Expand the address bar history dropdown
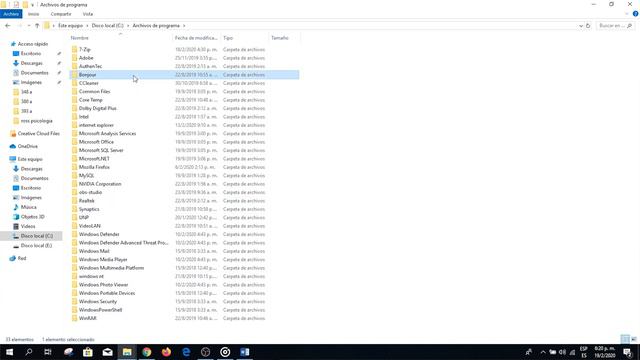The height and width of the screenshot is (360, 640). 580,26
